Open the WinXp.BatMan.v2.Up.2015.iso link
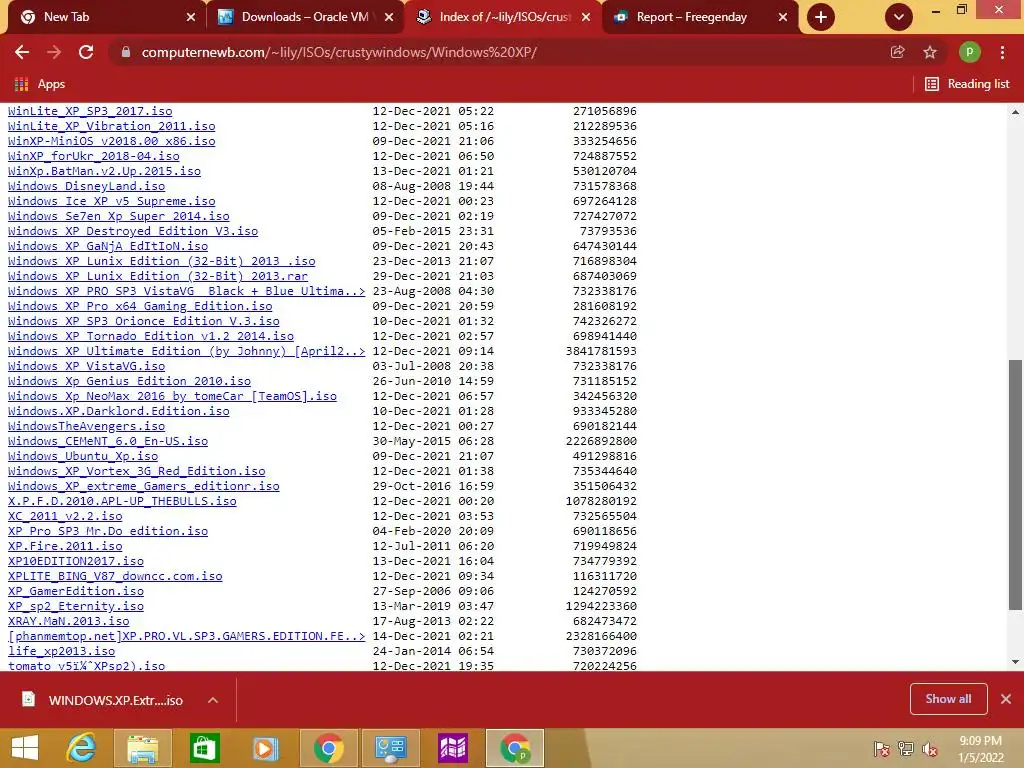Viewport: 1024px width, 768px height. (x=104, y=171)
